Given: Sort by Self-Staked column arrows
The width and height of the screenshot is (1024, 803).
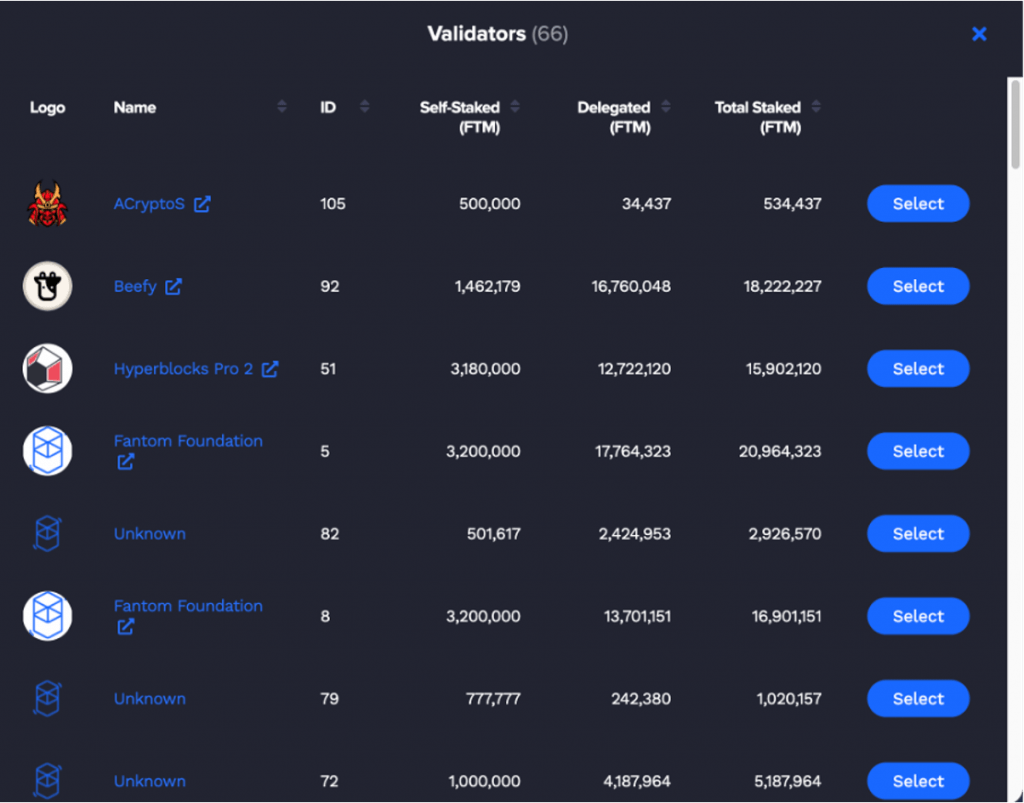Looking at the screenshot, I should [x=514, y=106].
